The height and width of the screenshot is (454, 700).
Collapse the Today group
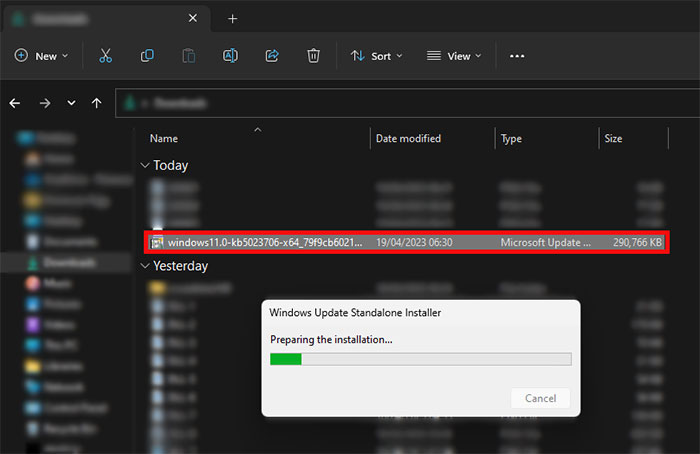[x=145, y=166]
